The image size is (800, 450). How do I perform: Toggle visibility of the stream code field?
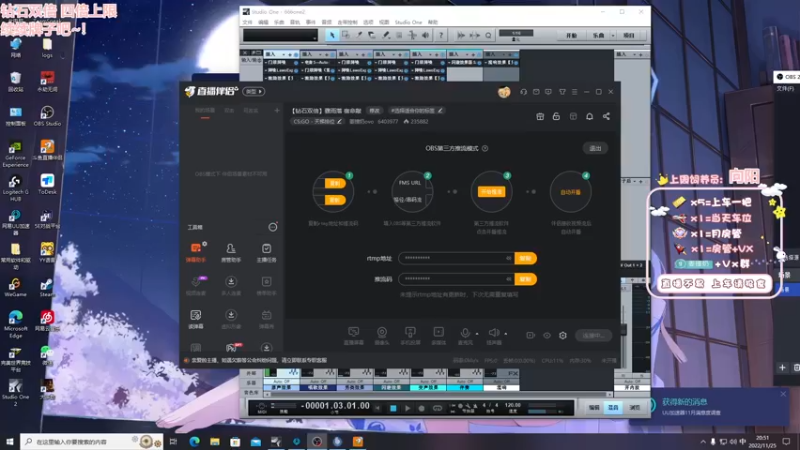click(x=508, y=279)
